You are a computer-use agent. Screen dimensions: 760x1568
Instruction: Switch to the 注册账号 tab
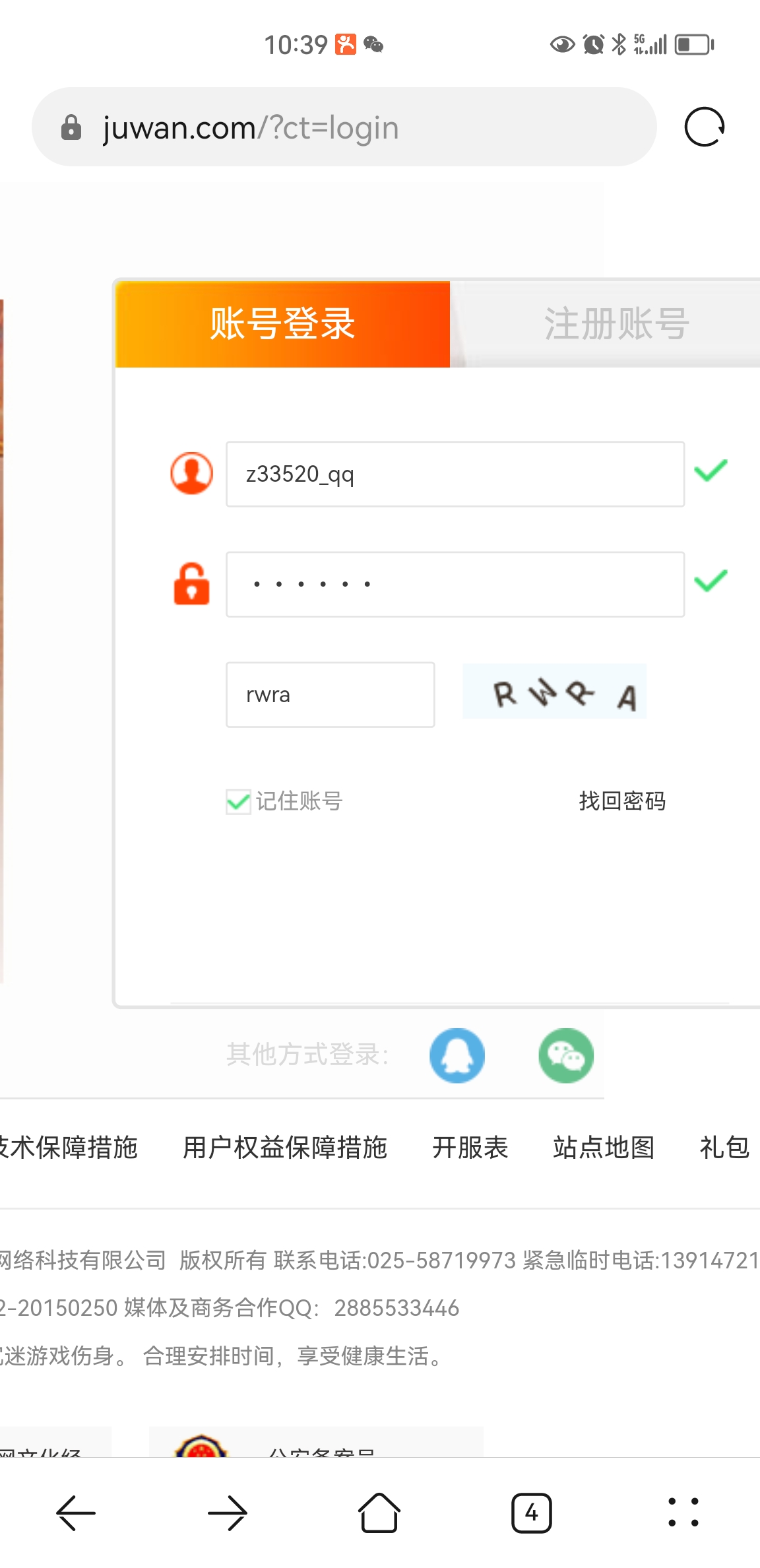click(616, 324)
